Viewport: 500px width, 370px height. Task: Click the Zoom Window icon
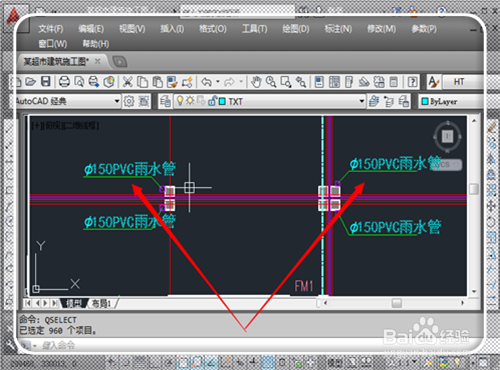click(286, 82)
